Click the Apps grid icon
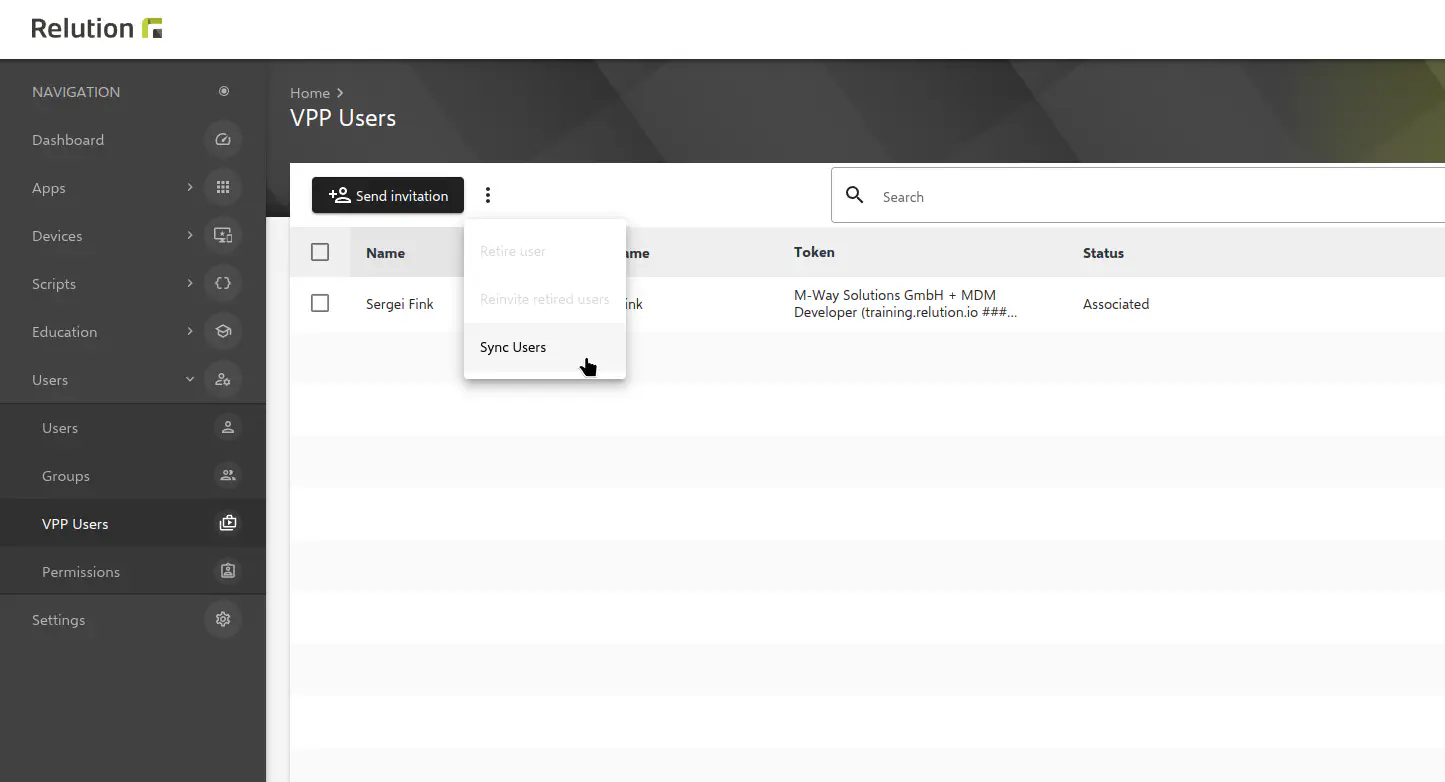 tap(223, 188)
